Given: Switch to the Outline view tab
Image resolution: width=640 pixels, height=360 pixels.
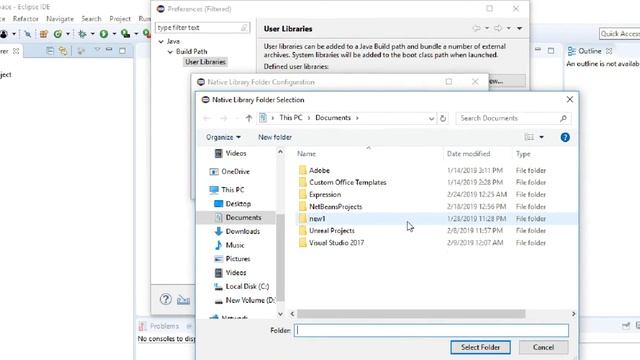Looking at the screenshot, I should click(x=589, y=51).
